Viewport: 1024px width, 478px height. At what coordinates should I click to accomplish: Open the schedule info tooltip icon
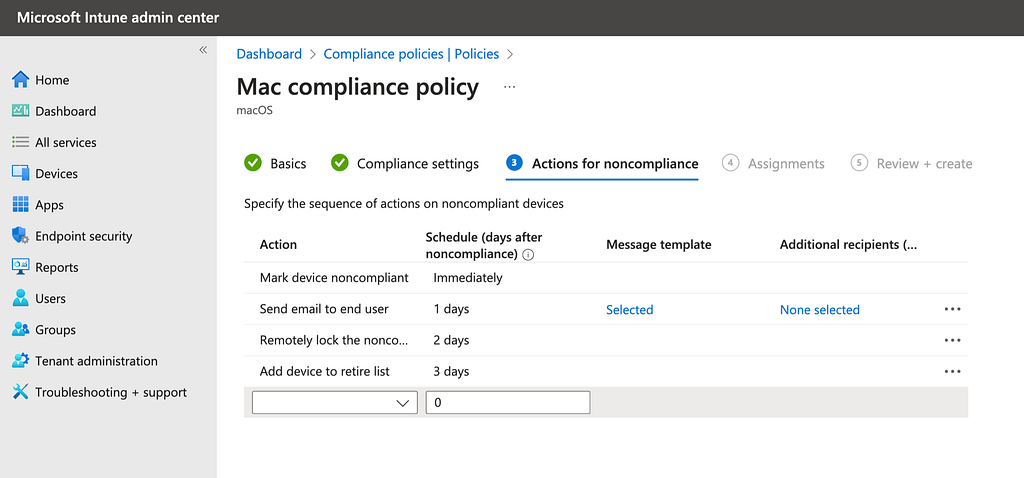point(528,255)
